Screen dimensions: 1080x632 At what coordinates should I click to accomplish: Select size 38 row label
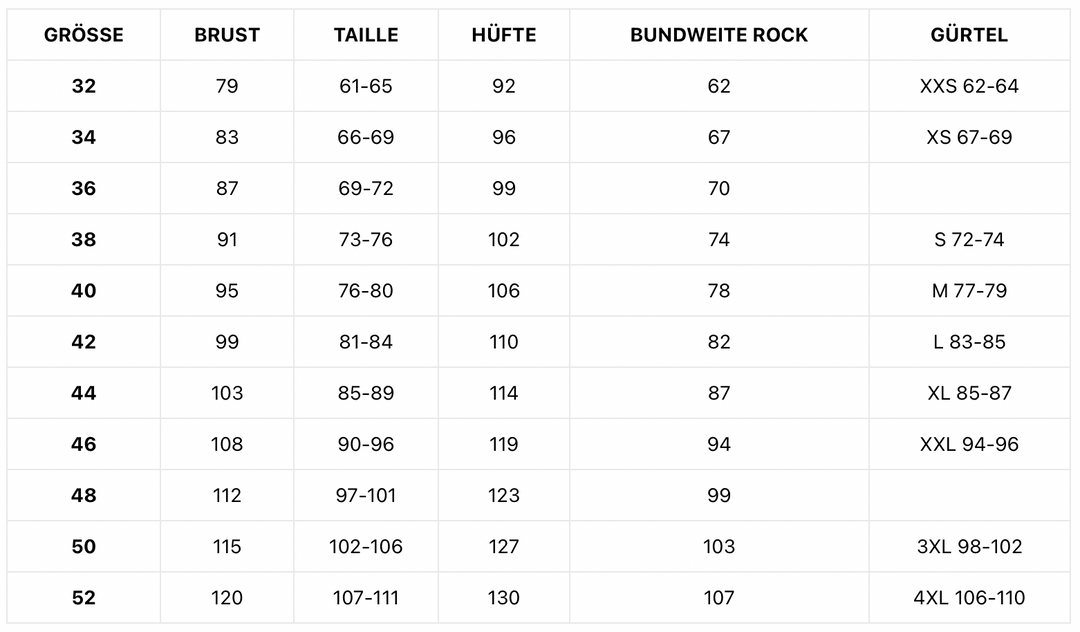[84, 240]
